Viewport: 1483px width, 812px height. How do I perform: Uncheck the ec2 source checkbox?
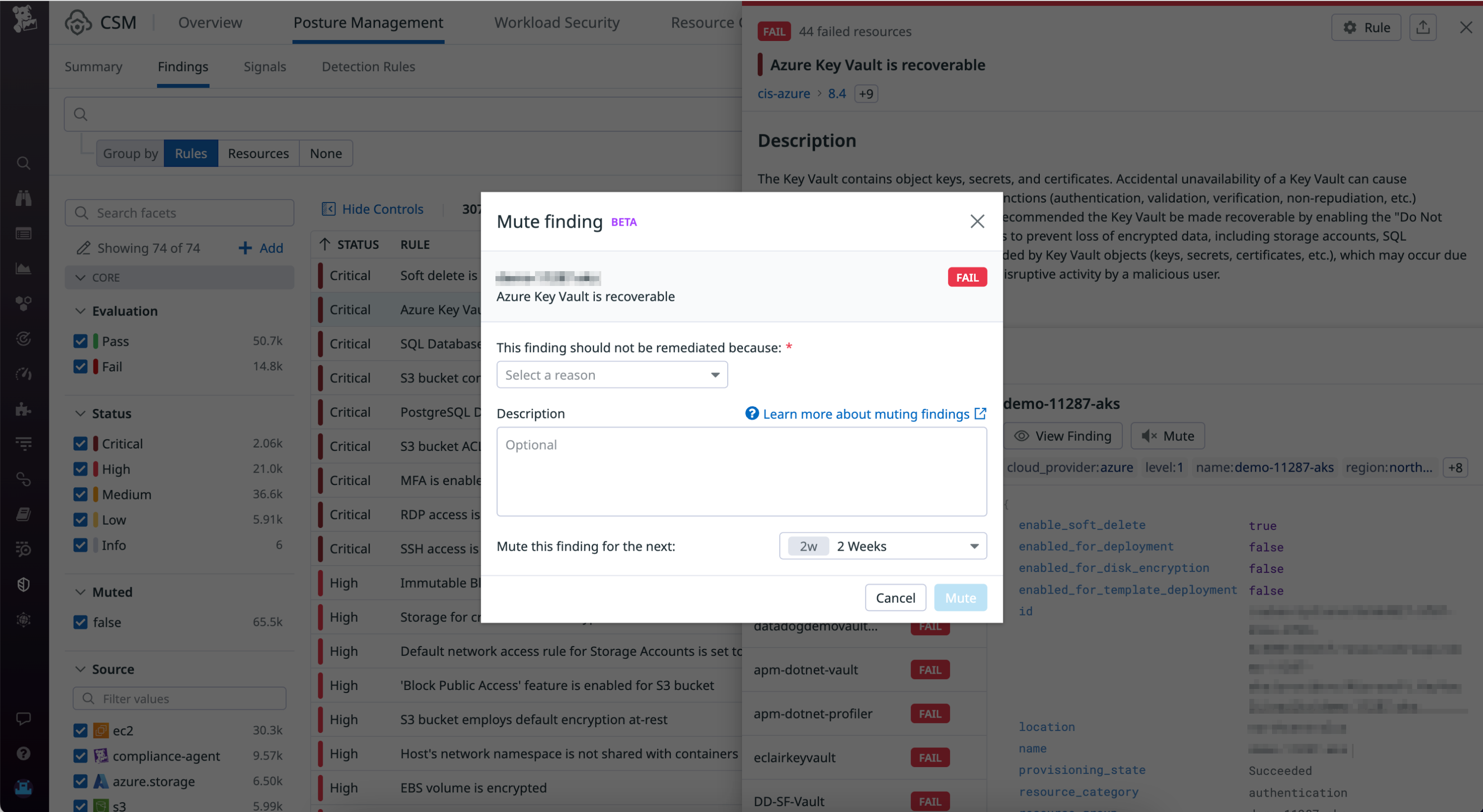click(x=81, y=731)
